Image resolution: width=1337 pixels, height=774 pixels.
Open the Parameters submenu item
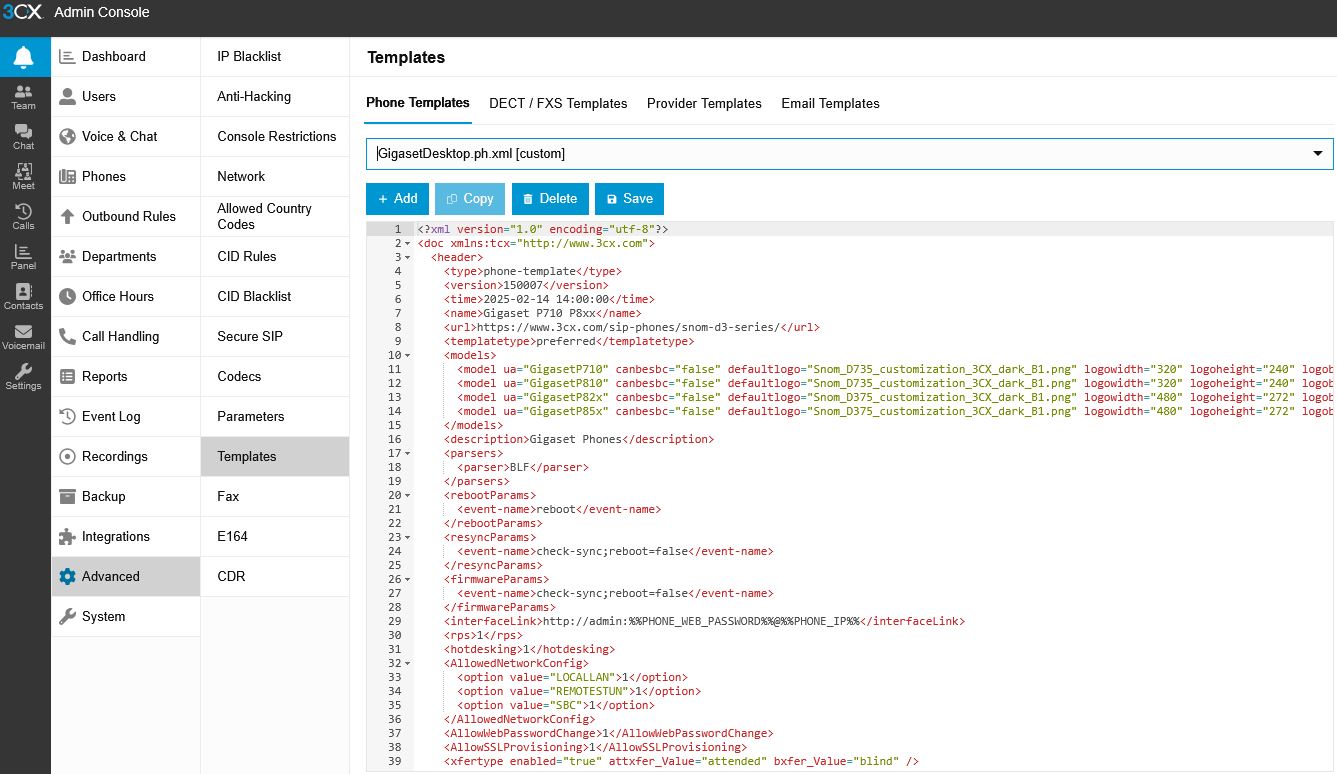click(275, 417)
